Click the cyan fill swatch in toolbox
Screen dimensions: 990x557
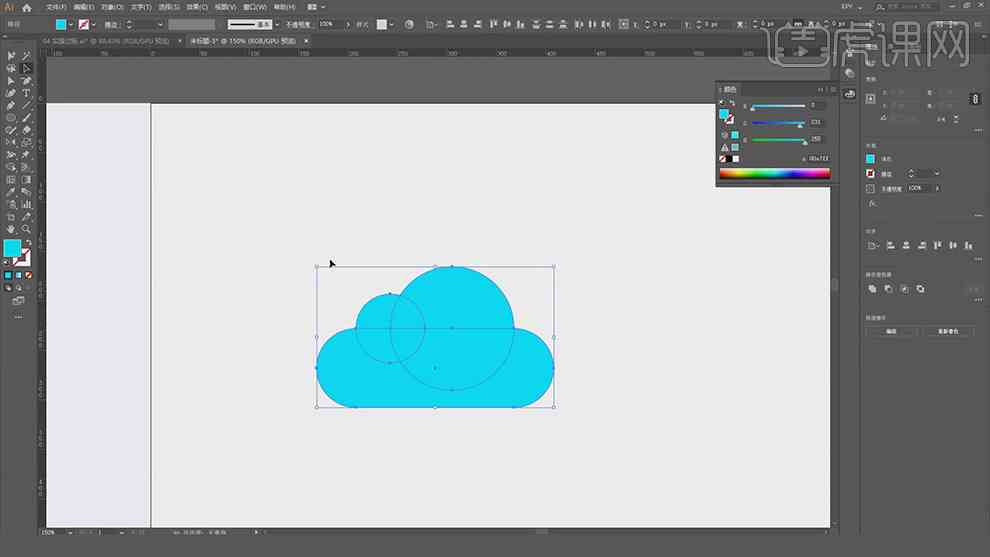point(12,248)
